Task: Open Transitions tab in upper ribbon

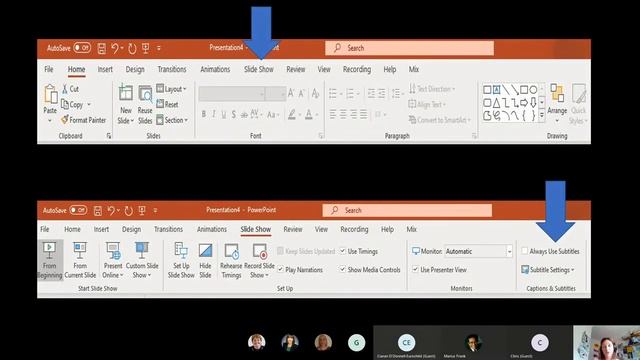Action: (172, 69)
